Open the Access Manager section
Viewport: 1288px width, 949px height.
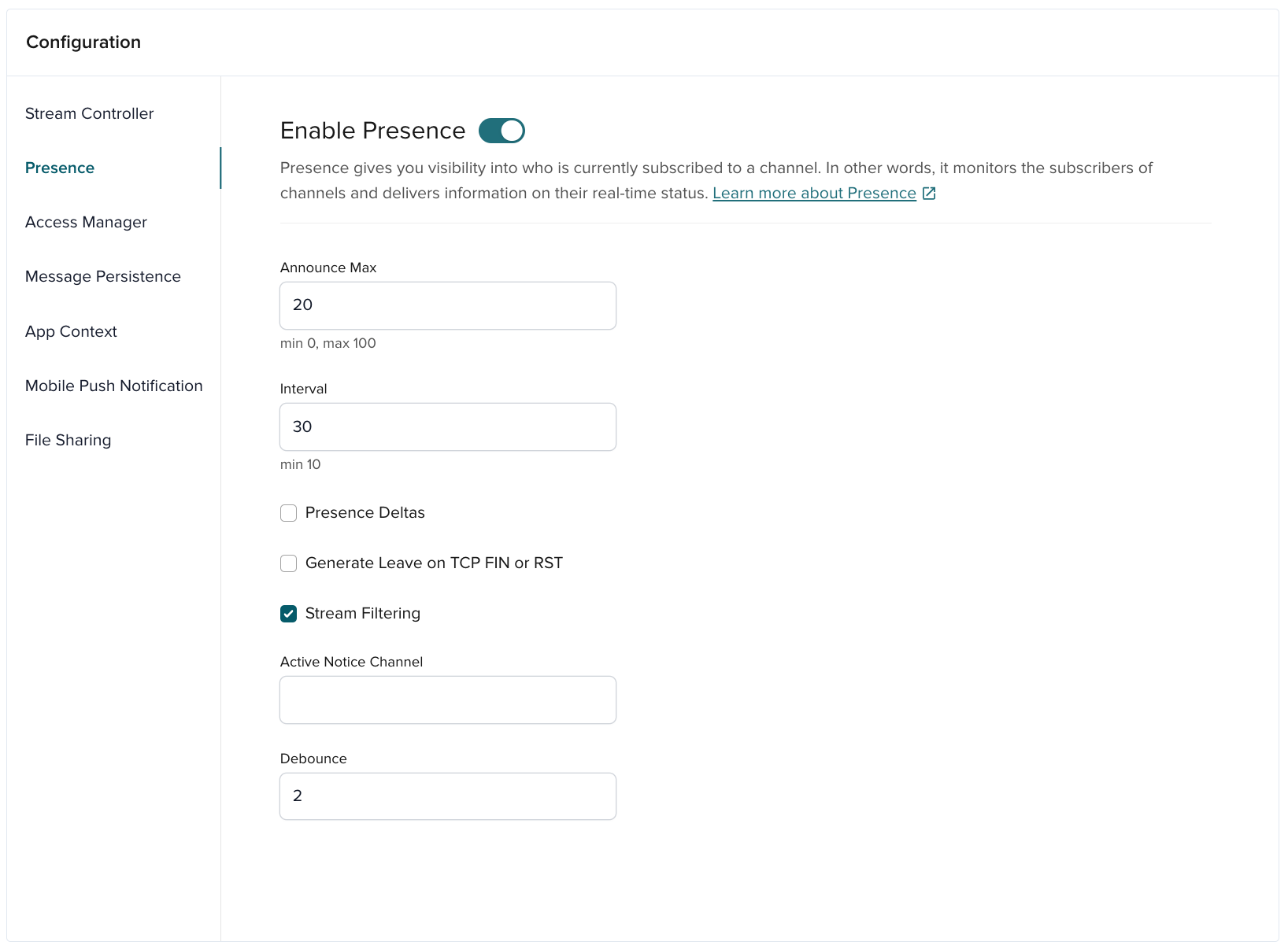(x=86, y=222)
